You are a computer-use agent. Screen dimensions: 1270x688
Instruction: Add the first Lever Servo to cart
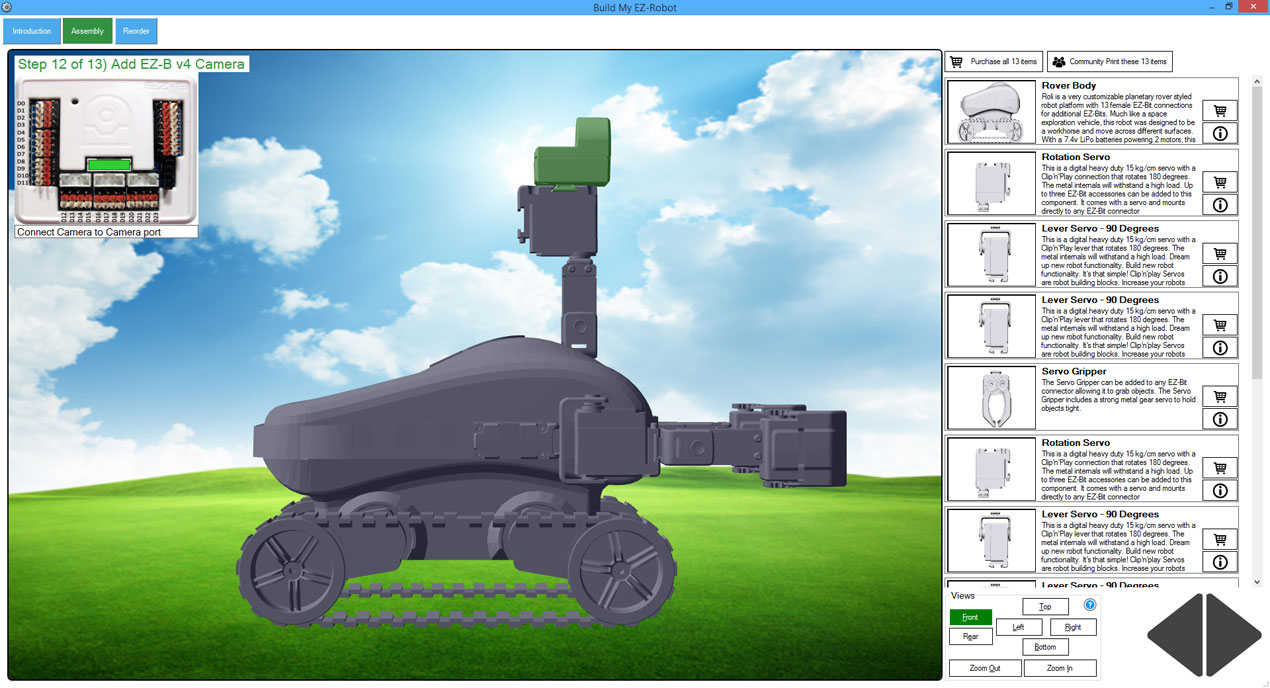pyautogui.click(x=1220, y=254)
